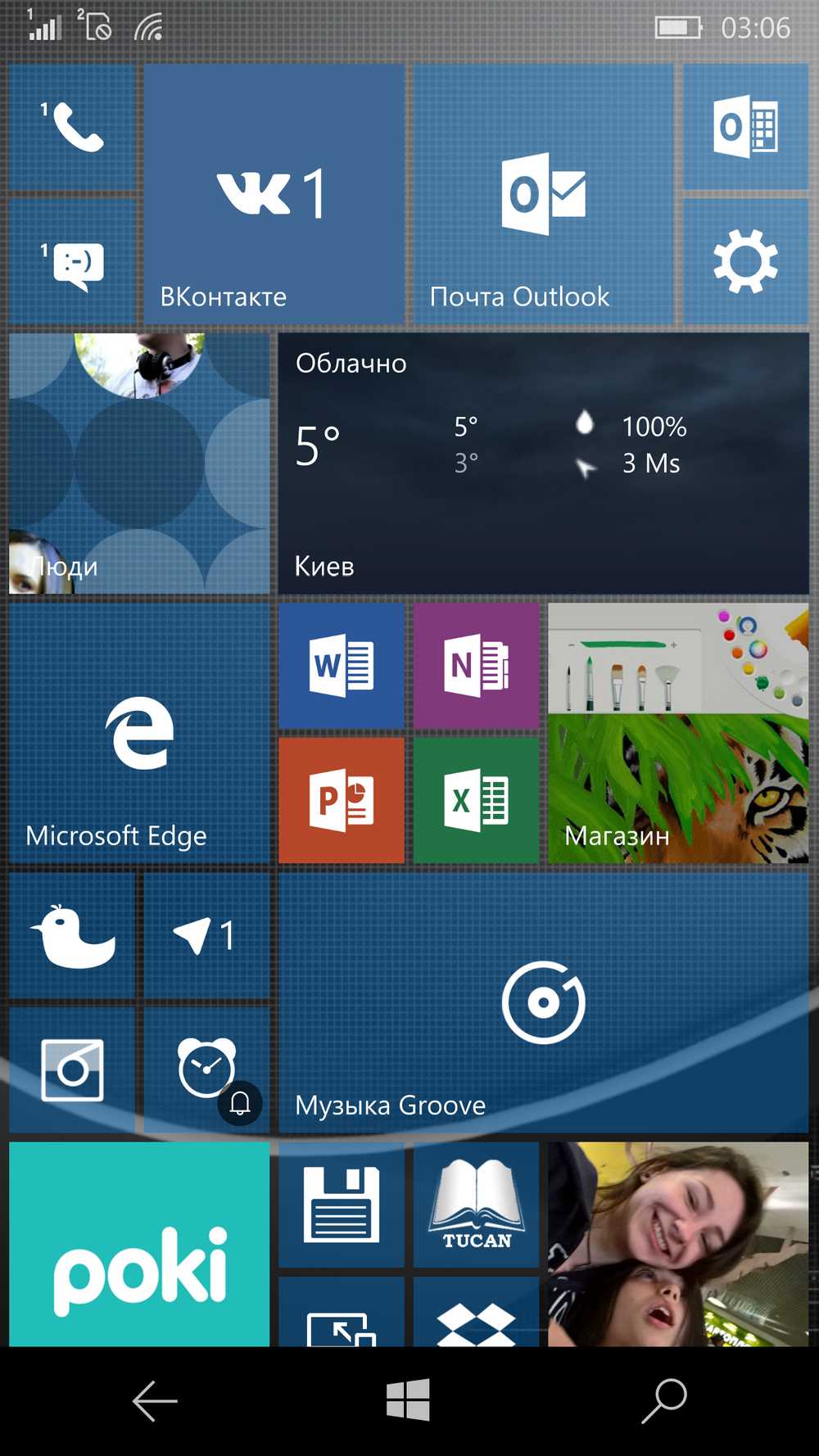The width and height of the screenshot is (819, 1456).
Task: Open the poki tile
Action: pyautogui.click(x=139, y=1244)
